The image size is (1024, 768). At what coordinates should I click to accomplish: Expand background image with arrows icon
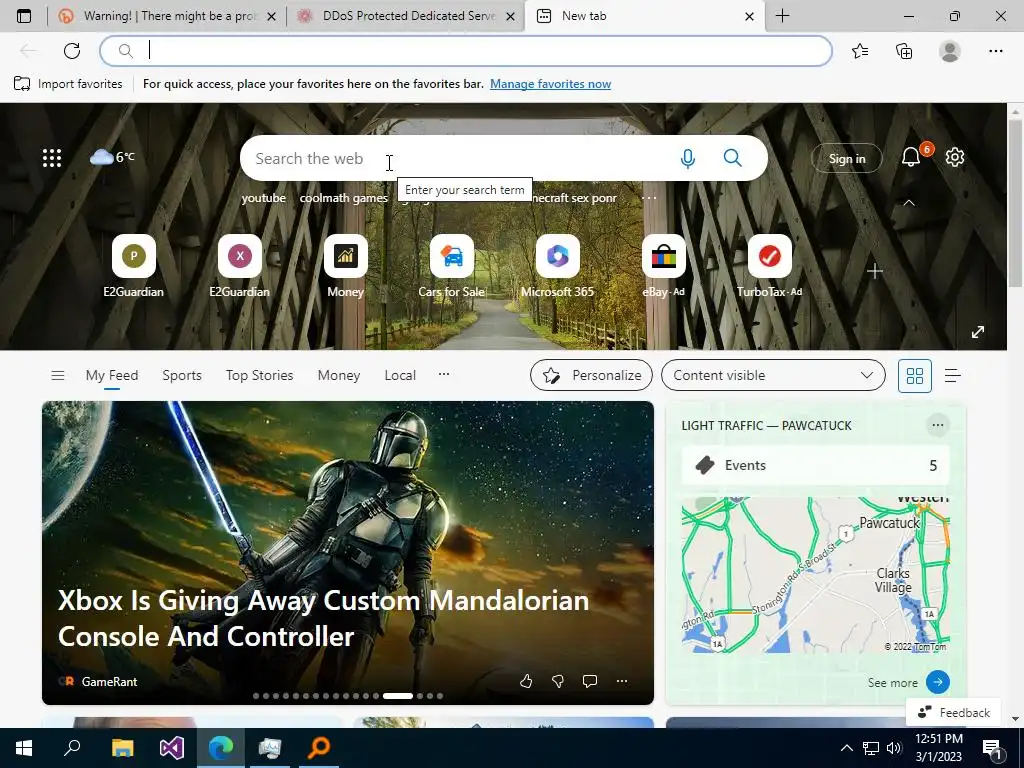click(x=978, y=332)
